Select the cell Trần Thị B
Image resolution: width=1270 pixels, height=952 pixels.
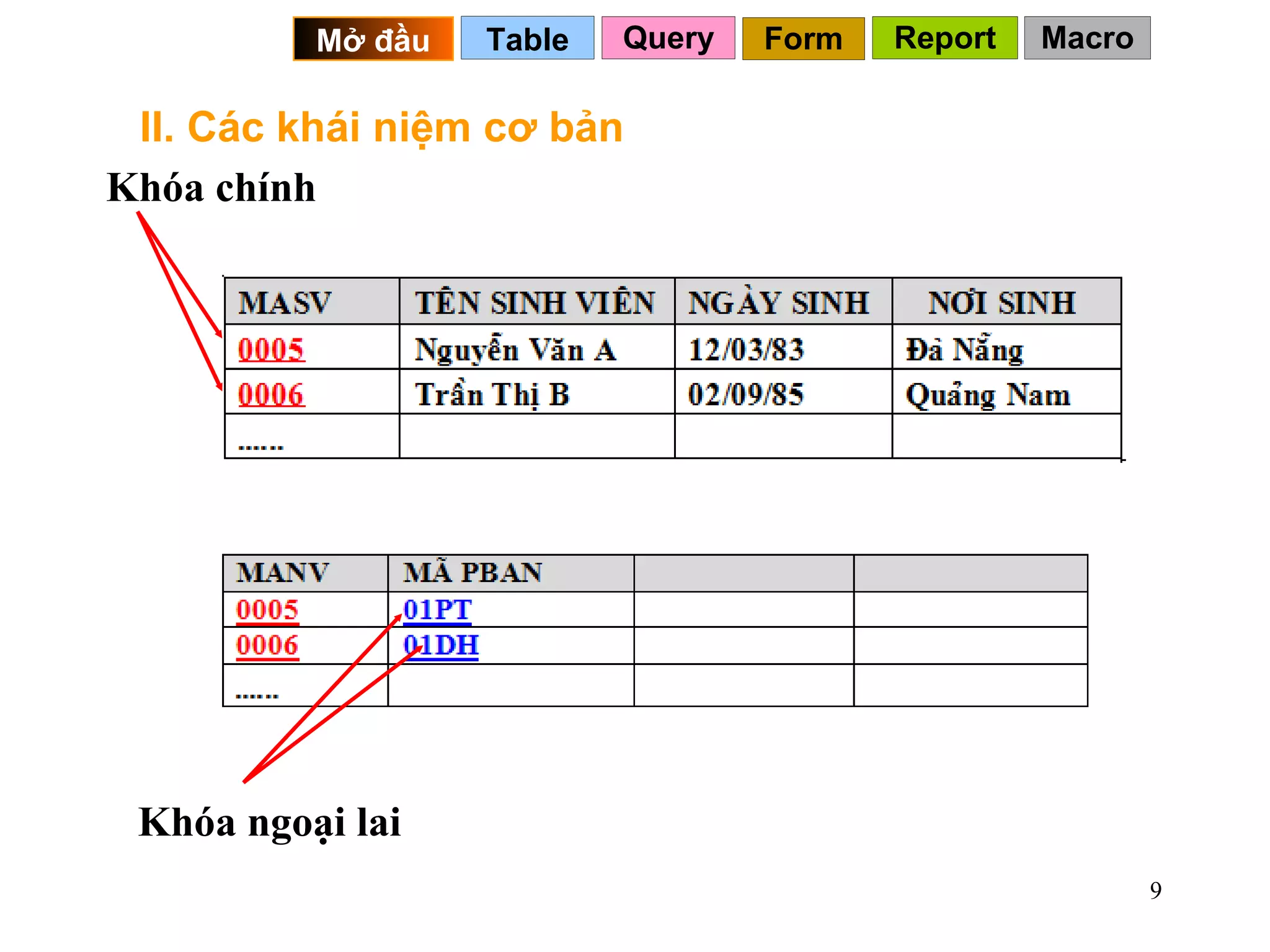tap(537, 392)
